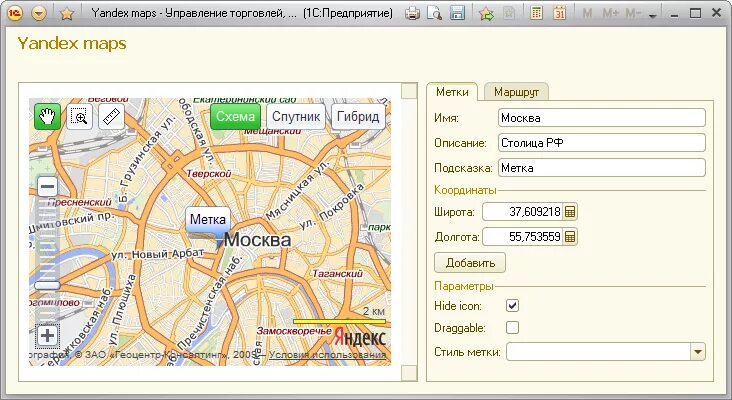Switch map to Гибрид view
732x400 pixels.
point(358,116)
